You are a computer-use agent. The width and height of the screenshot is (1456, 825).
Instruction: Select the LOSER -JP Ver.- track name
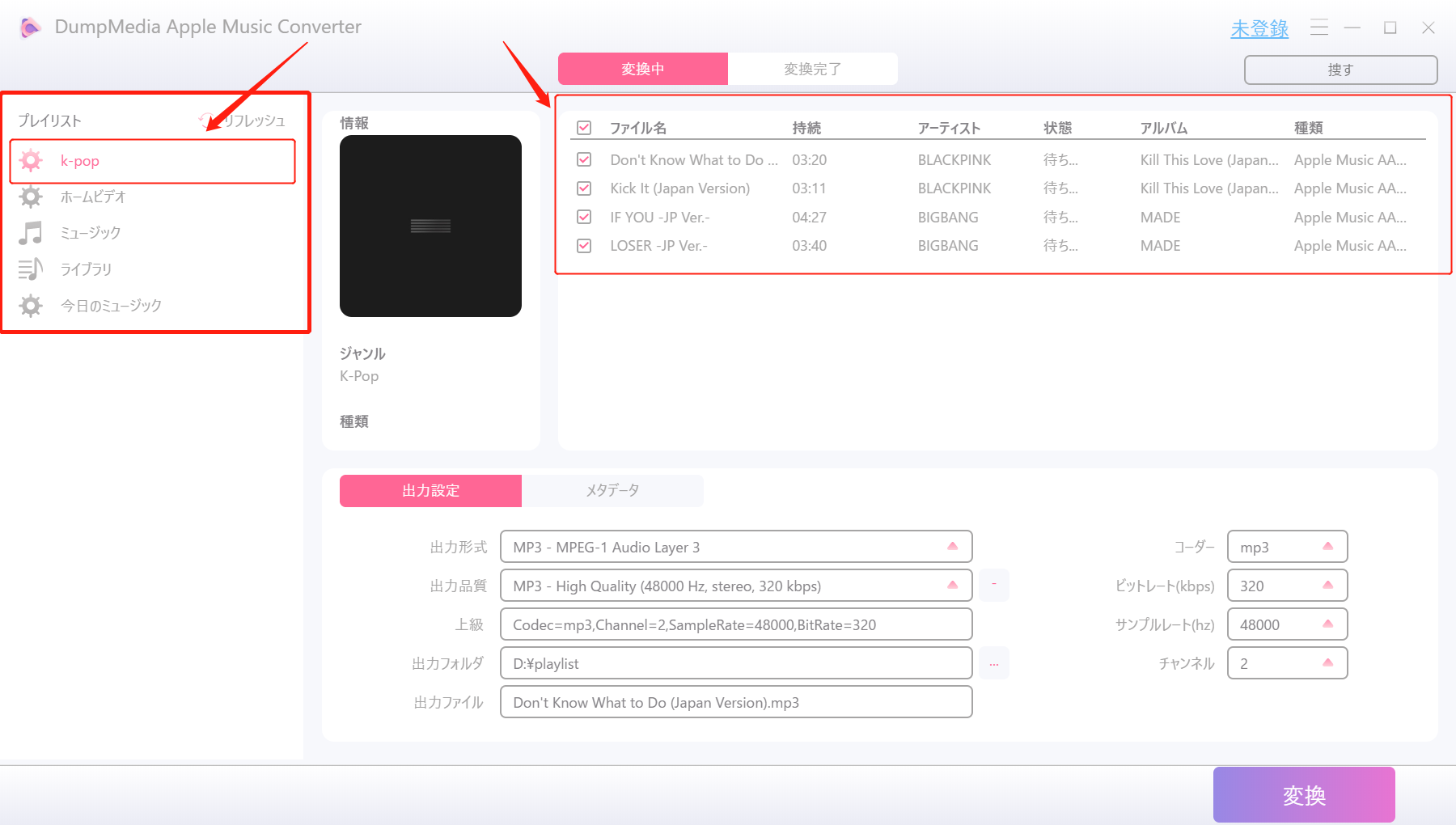pyautogui.click(x=658, y=246)
